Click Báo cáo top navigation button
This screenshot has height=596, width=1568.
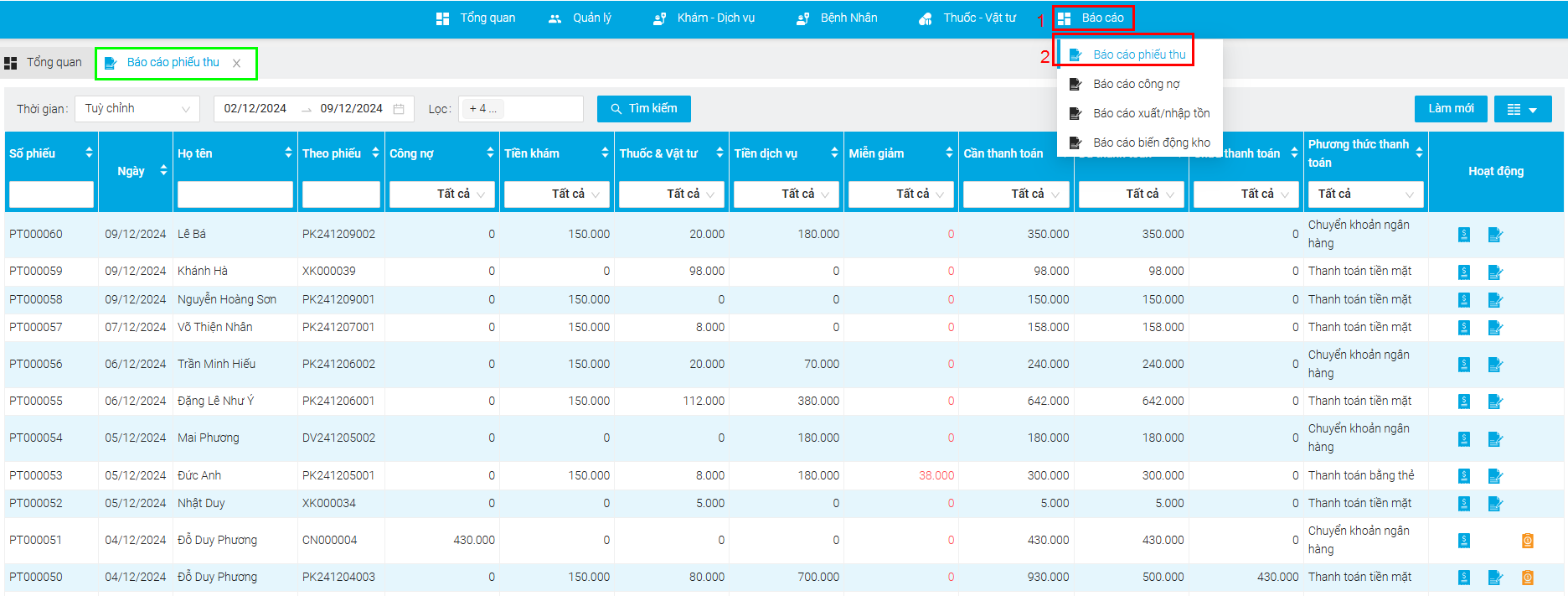coord(1092,18)
